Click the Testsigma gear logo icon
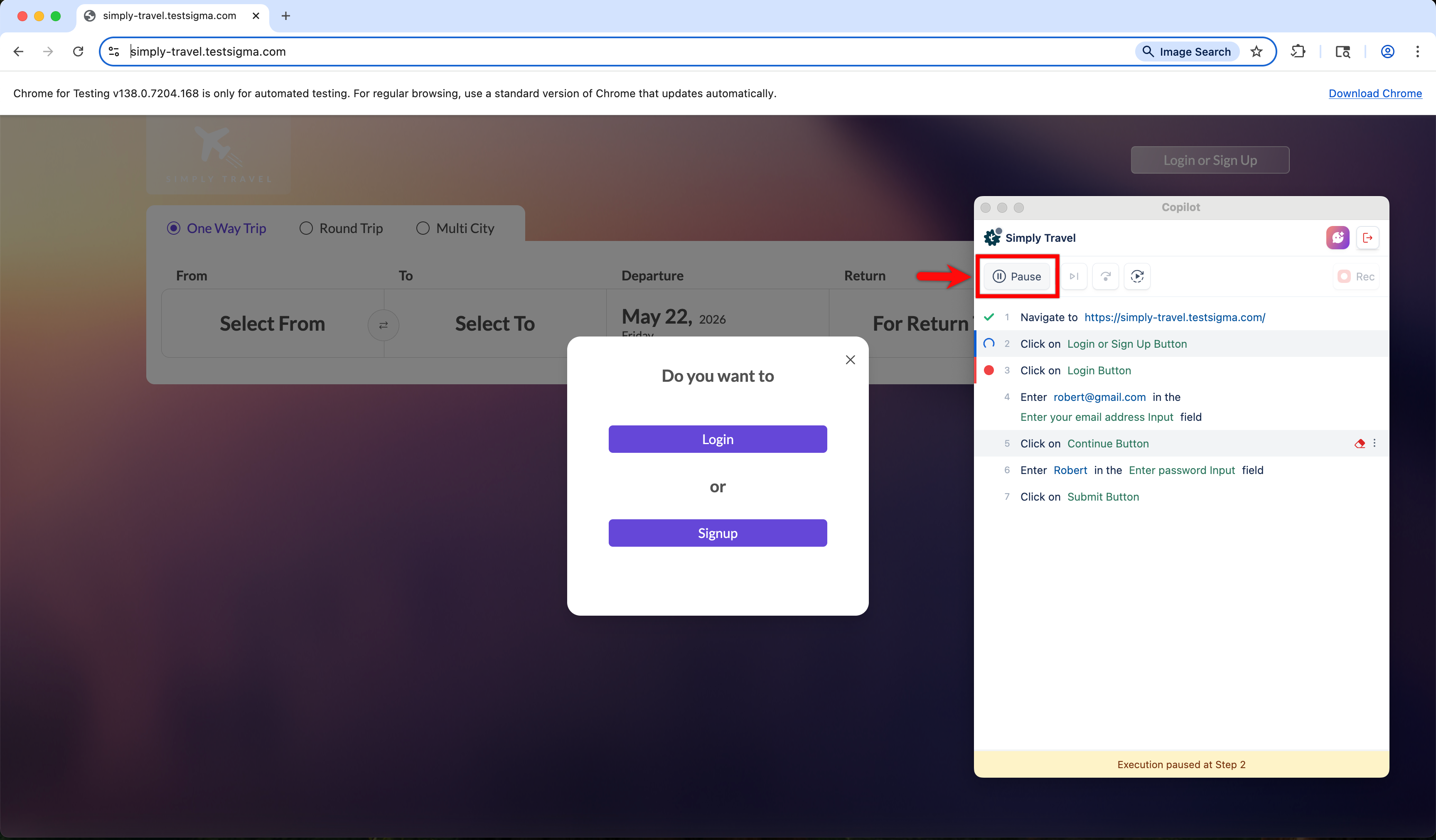 click(x=993, y=237)
